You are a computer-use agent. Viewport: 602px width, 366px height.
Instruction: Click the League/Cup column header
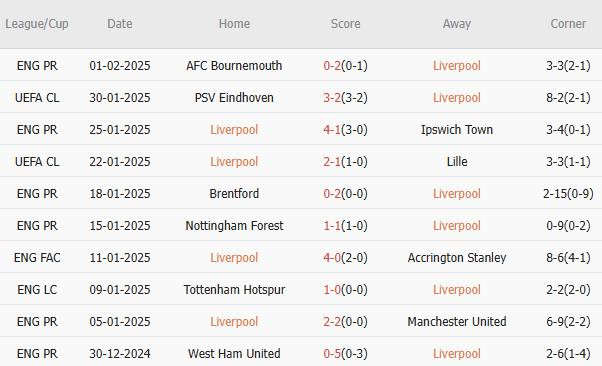(37, 24)
